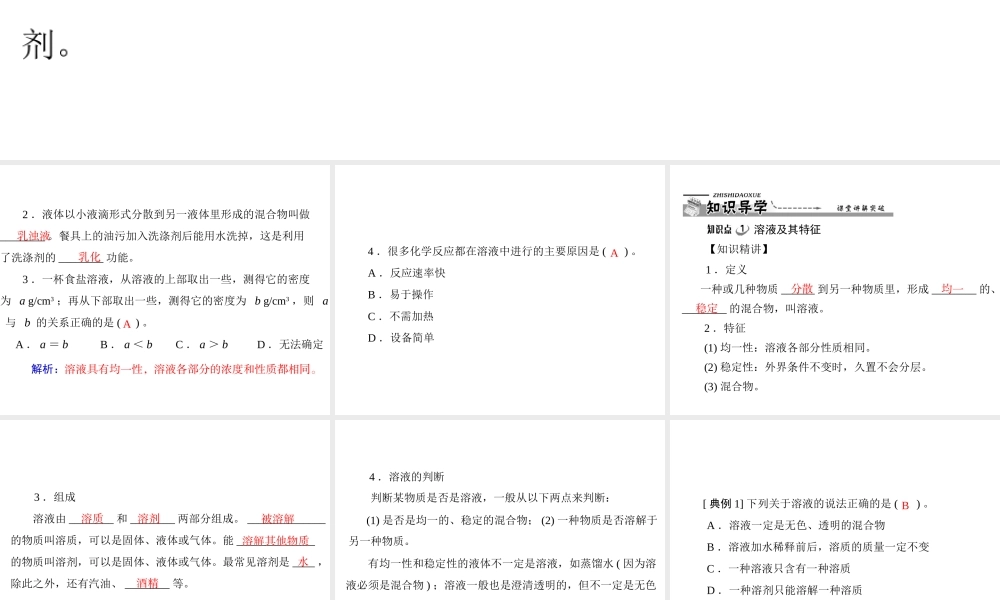Viewport: 1000px width, 600px height.
Task: Click red answer B in 典例1
Action: (905, 505)
